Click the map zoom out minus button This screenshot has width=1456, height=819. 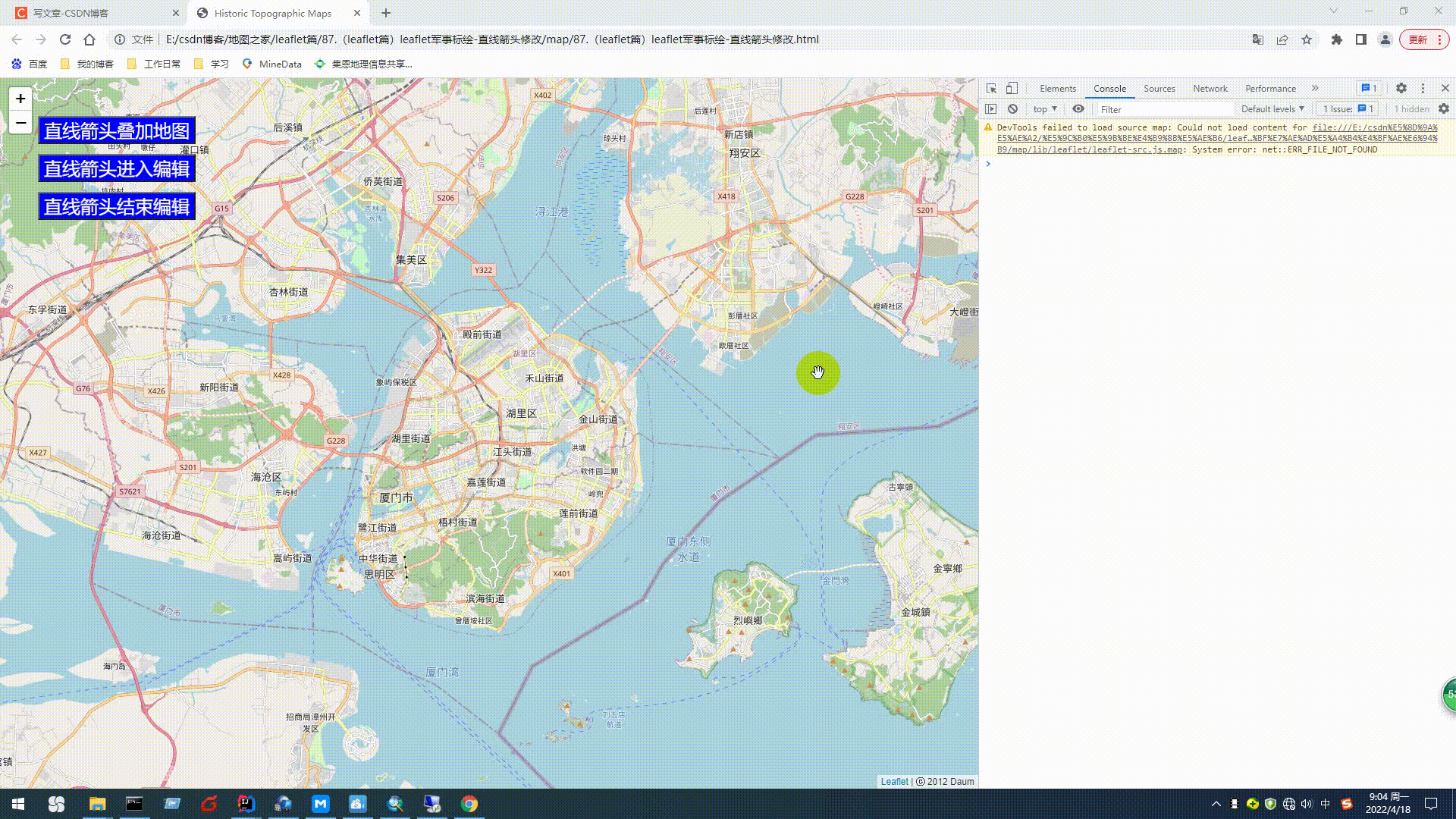pyautogui.click(x=20, y=123)
